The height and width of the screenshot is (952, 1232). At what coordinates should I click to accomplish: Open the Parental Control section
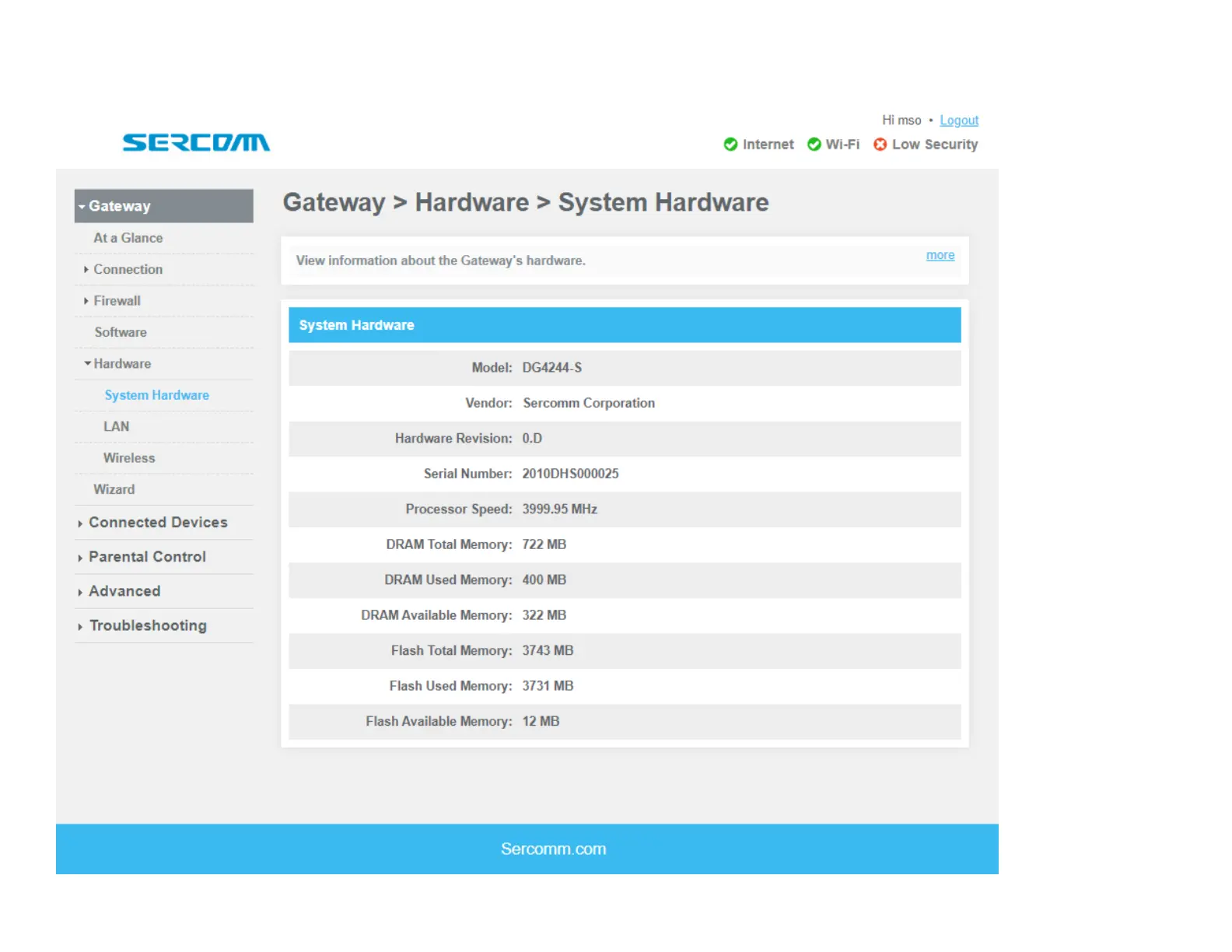(x=147, y=557)
